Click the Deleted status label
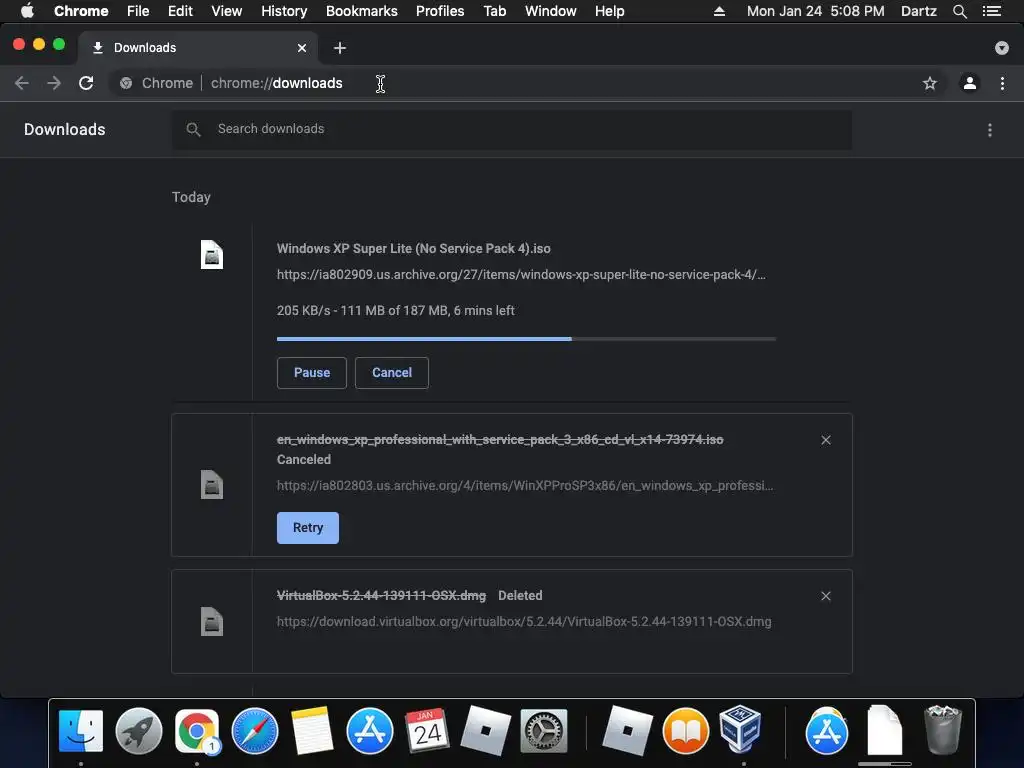 (x=520, y=596)
